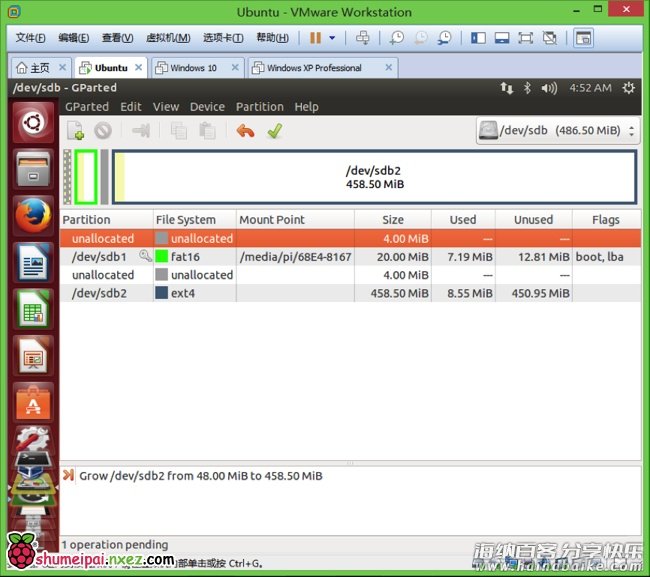
Task: Open Ubuntu network indicator in top panel
Action: (x=507, y=88)
